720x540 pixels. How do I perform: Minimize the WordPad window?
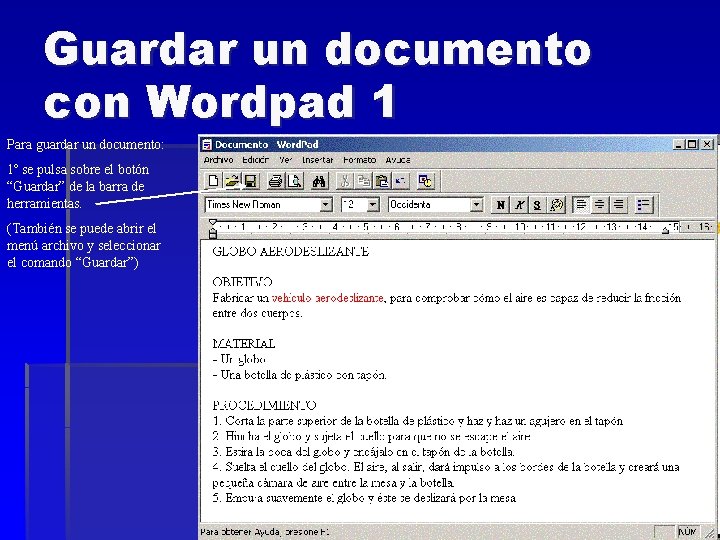[x=678, y=145]
